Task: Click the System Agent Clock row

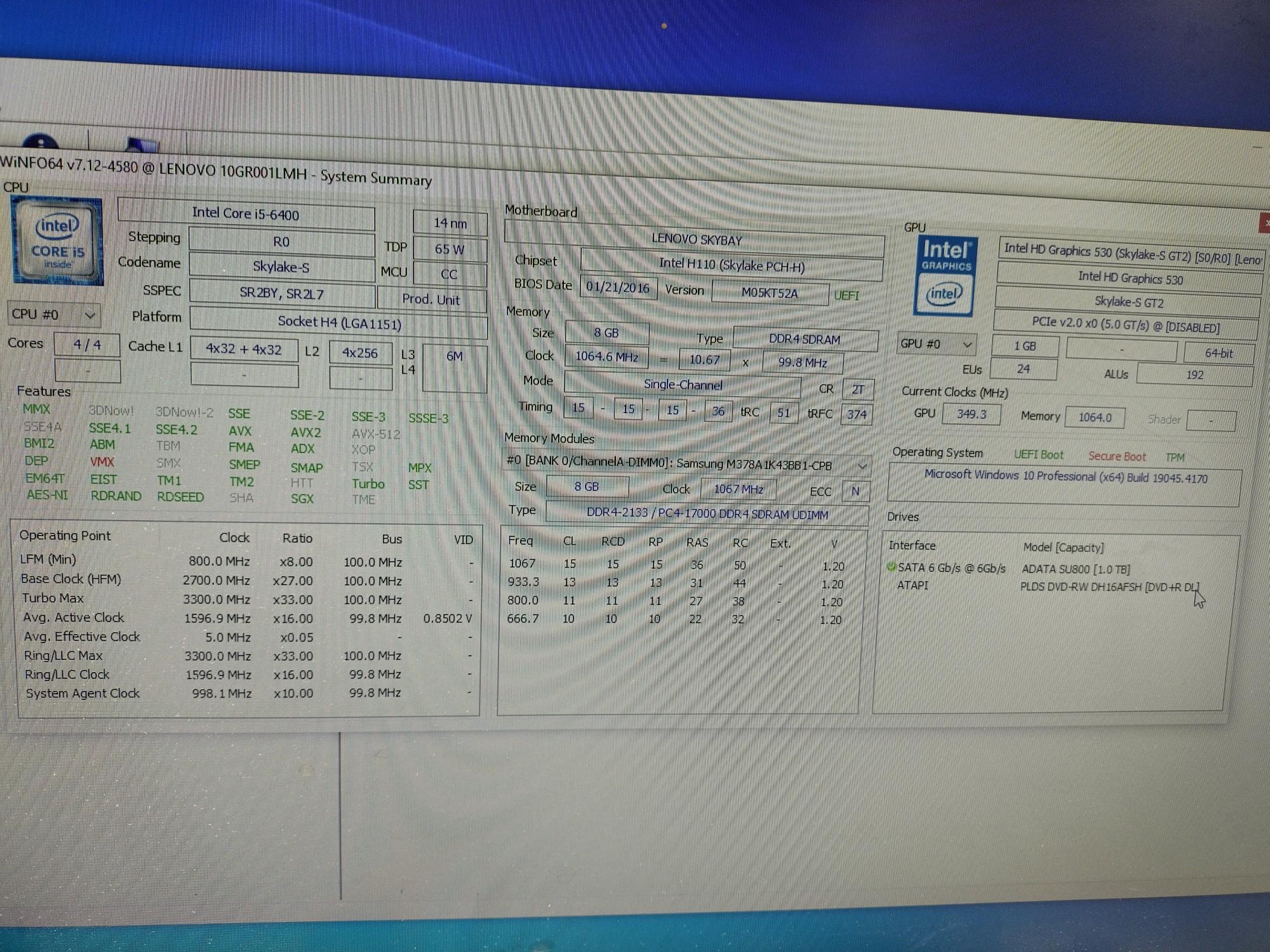Action: 248,693
